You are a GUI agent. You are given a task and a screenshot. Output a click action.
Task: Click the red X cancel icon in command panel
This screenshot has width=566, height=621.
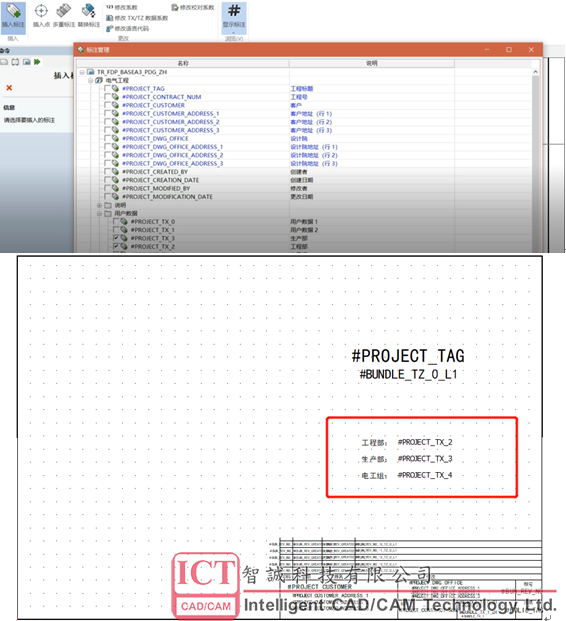(x=9, y=88)
